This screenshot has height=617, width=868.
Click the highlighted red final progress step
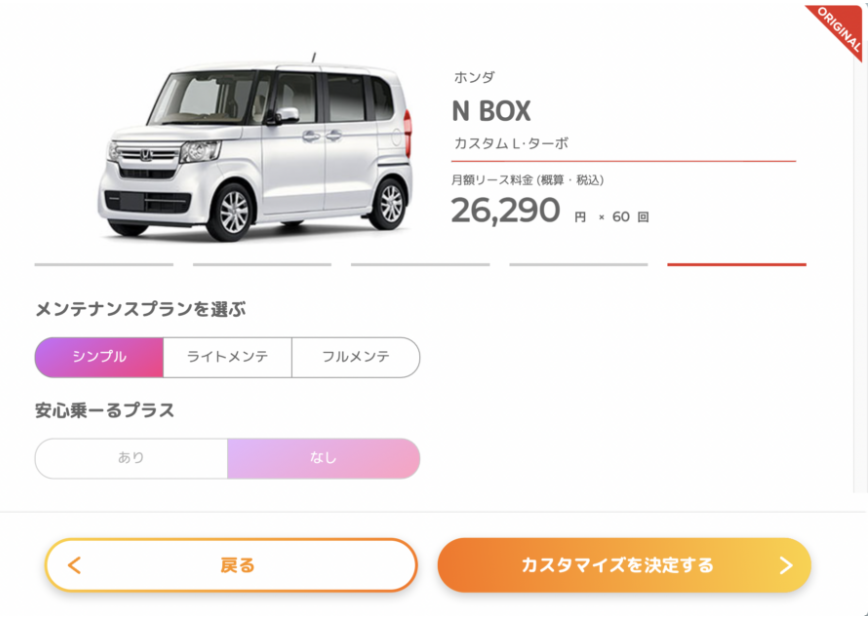coord(737,265)
